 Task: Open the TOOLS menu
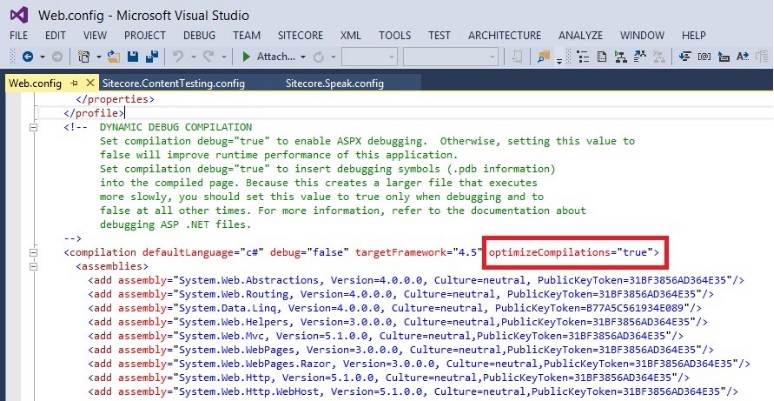pos(395,36)
